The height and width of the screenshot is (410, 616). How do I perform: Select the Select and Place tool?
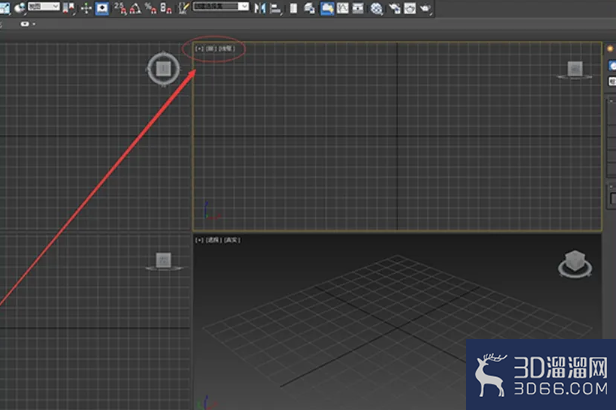click(x=19, y=7)
